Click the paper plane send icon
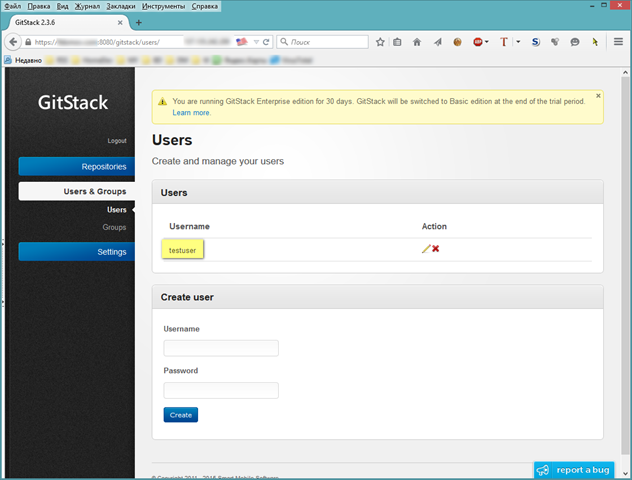The width and height of the screenshot is (632, 480). [x=438, y=42]
